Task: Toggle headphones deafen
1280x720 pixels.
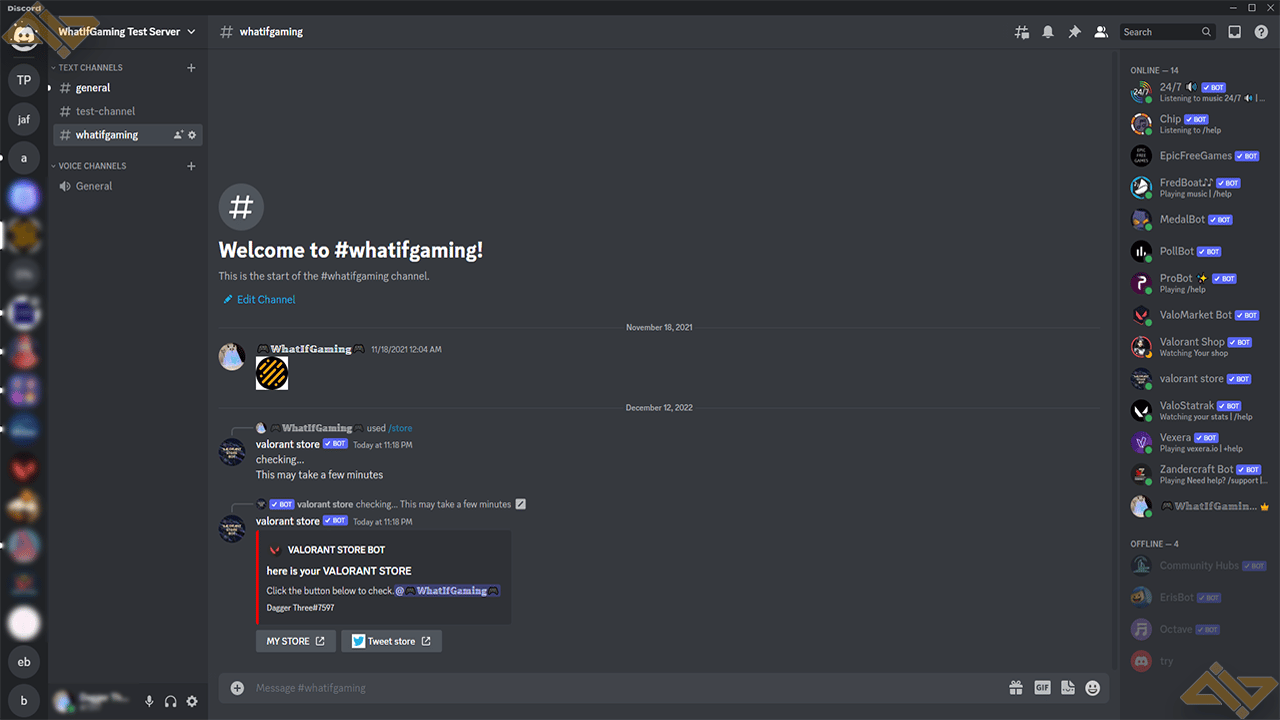Action: [171, 702]
